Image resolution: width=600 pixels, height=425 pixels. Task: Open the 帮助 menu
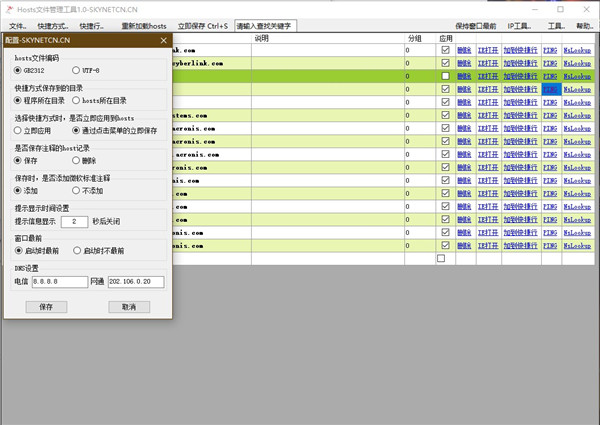tap(584, 25)
